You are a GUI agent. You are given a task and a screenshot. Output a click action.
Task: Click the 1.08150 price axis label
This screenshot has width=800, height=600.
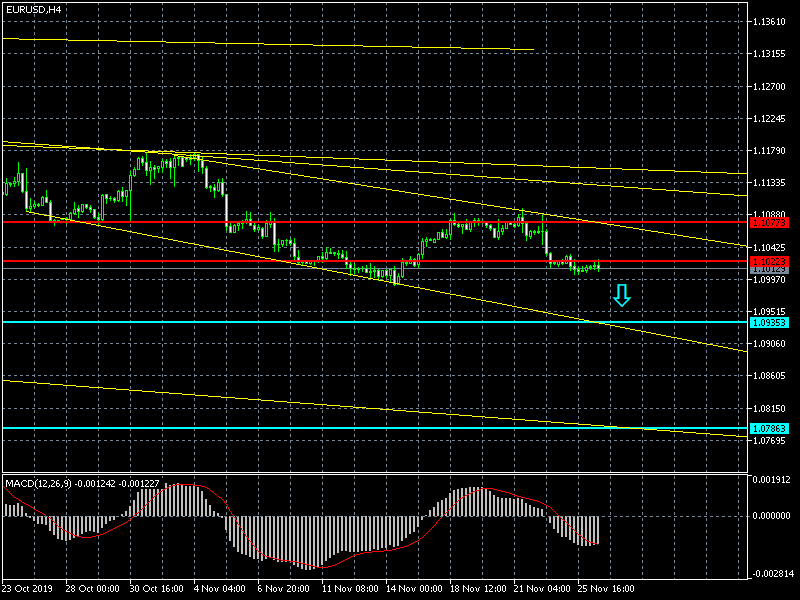tap(769, 409)
